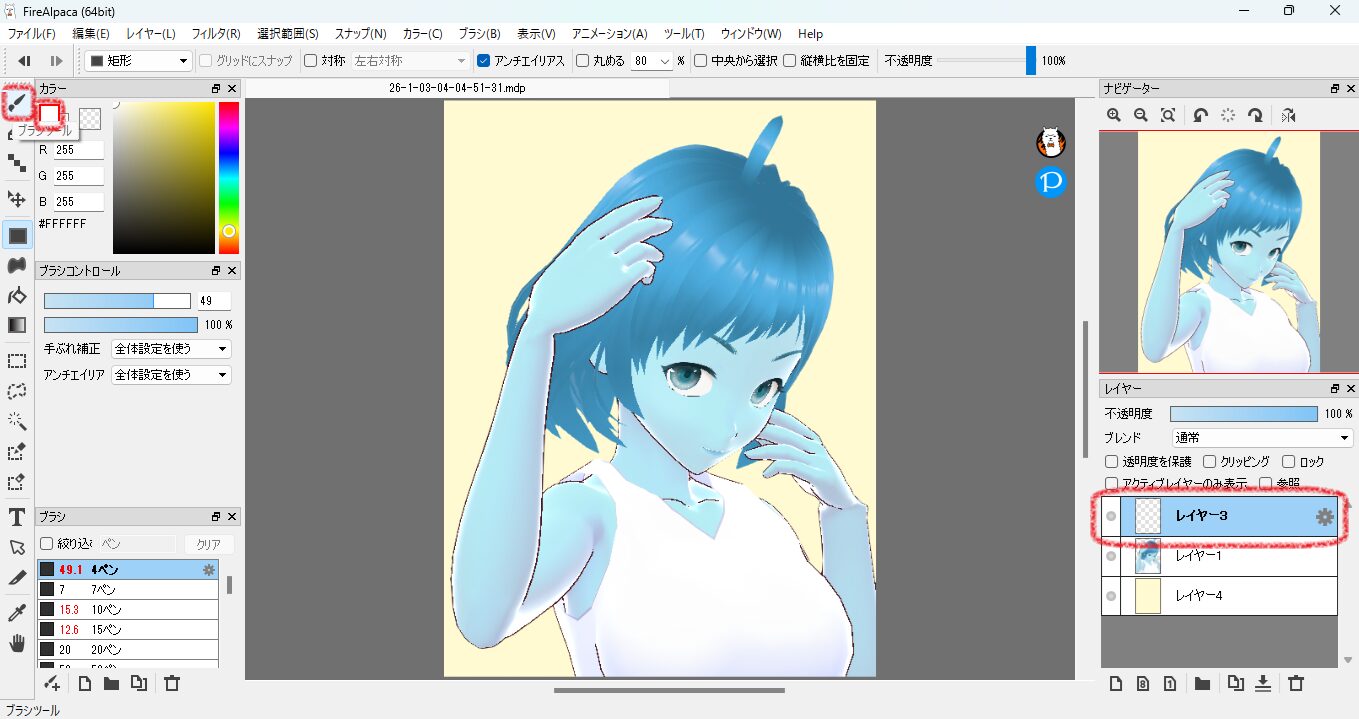Delete layer with Layer panel trash icon
1359x719 pixels.
(1296, 684)
